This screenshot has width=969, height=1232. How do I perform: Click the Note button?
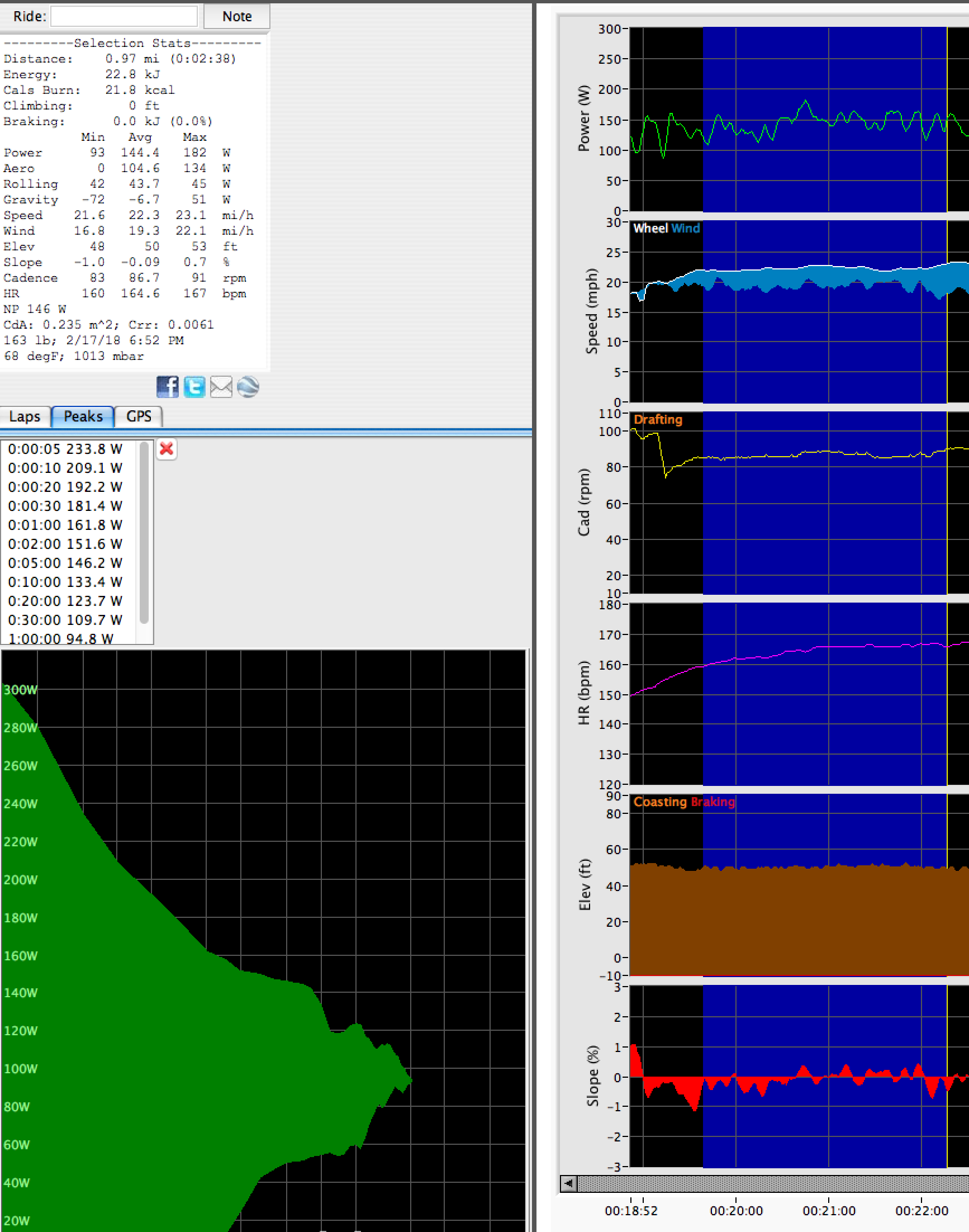tap(236, 16)
